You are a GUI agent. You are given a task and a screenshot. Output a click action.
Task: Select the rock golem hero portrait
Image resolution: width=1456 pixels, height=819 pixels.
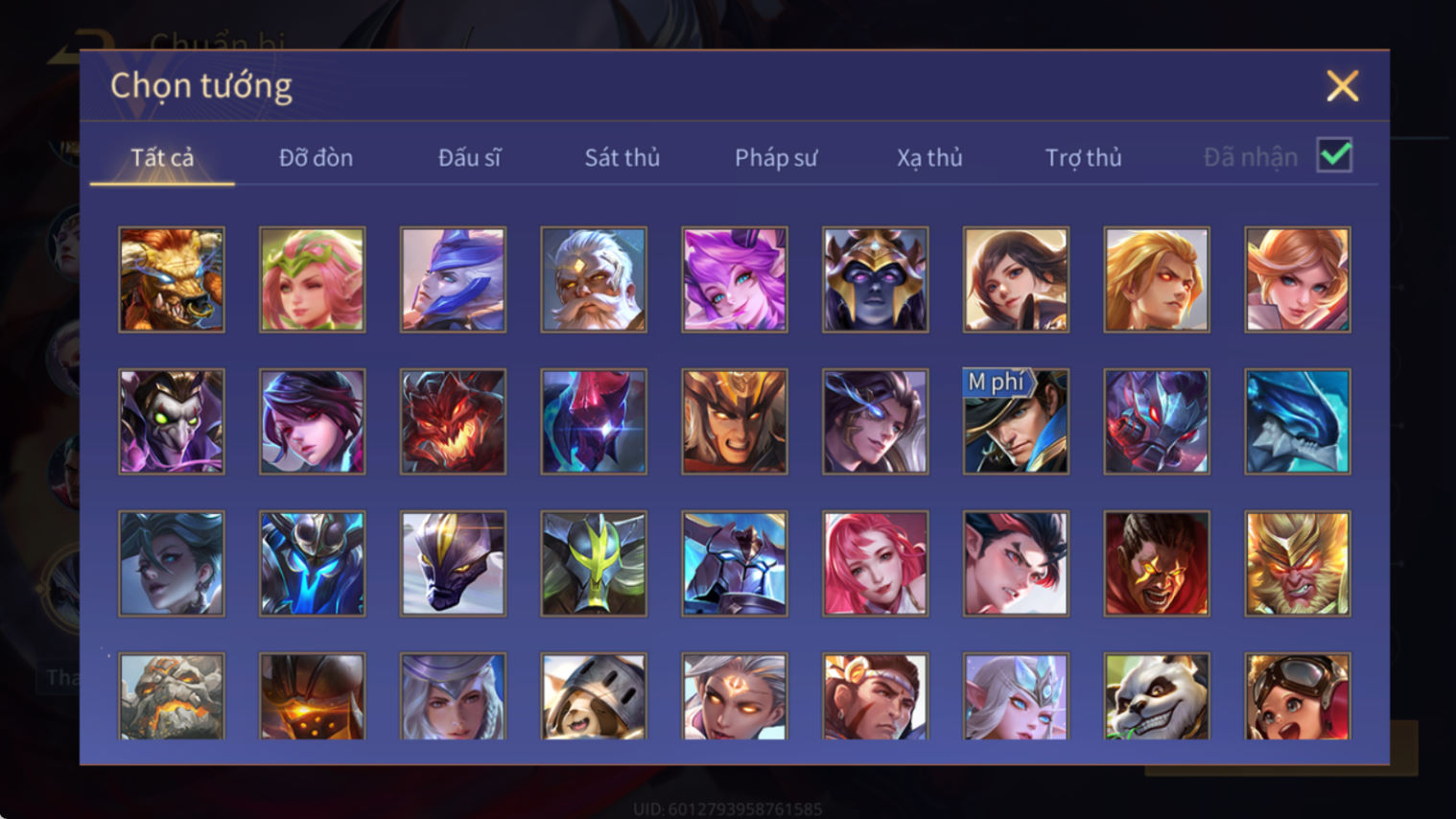pyautogui.click(x=172, y=697)
